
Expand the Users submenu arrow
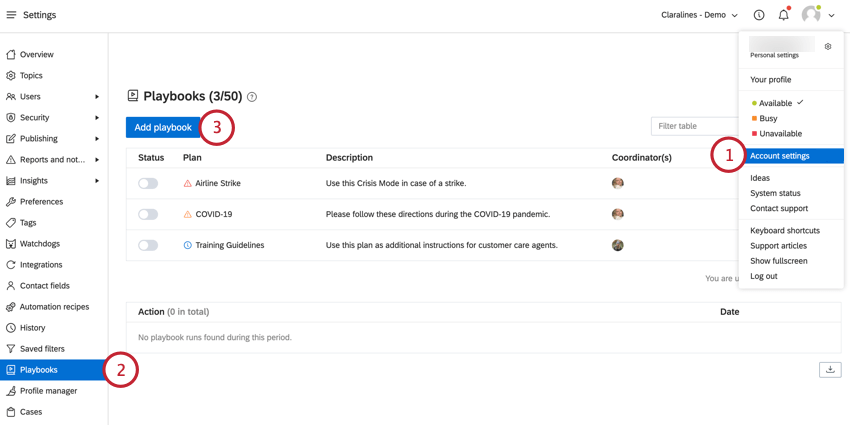[97, 96]
